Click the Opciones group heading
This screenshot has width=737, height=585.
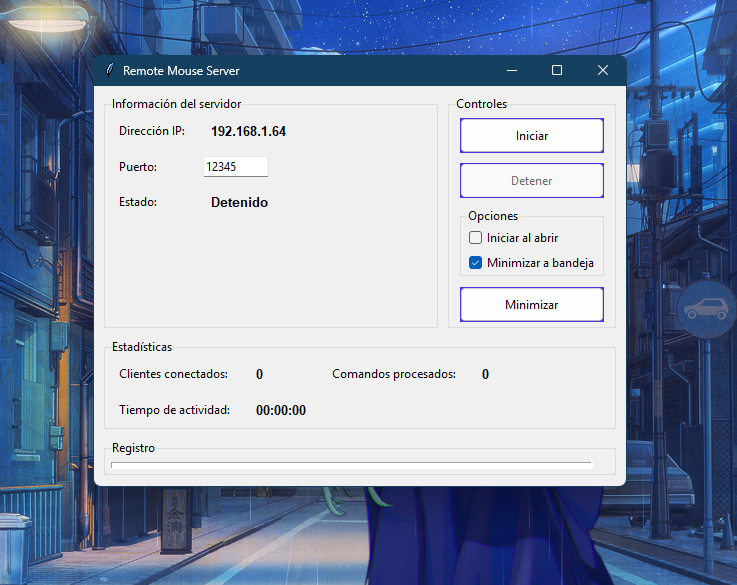coord(493,216)
